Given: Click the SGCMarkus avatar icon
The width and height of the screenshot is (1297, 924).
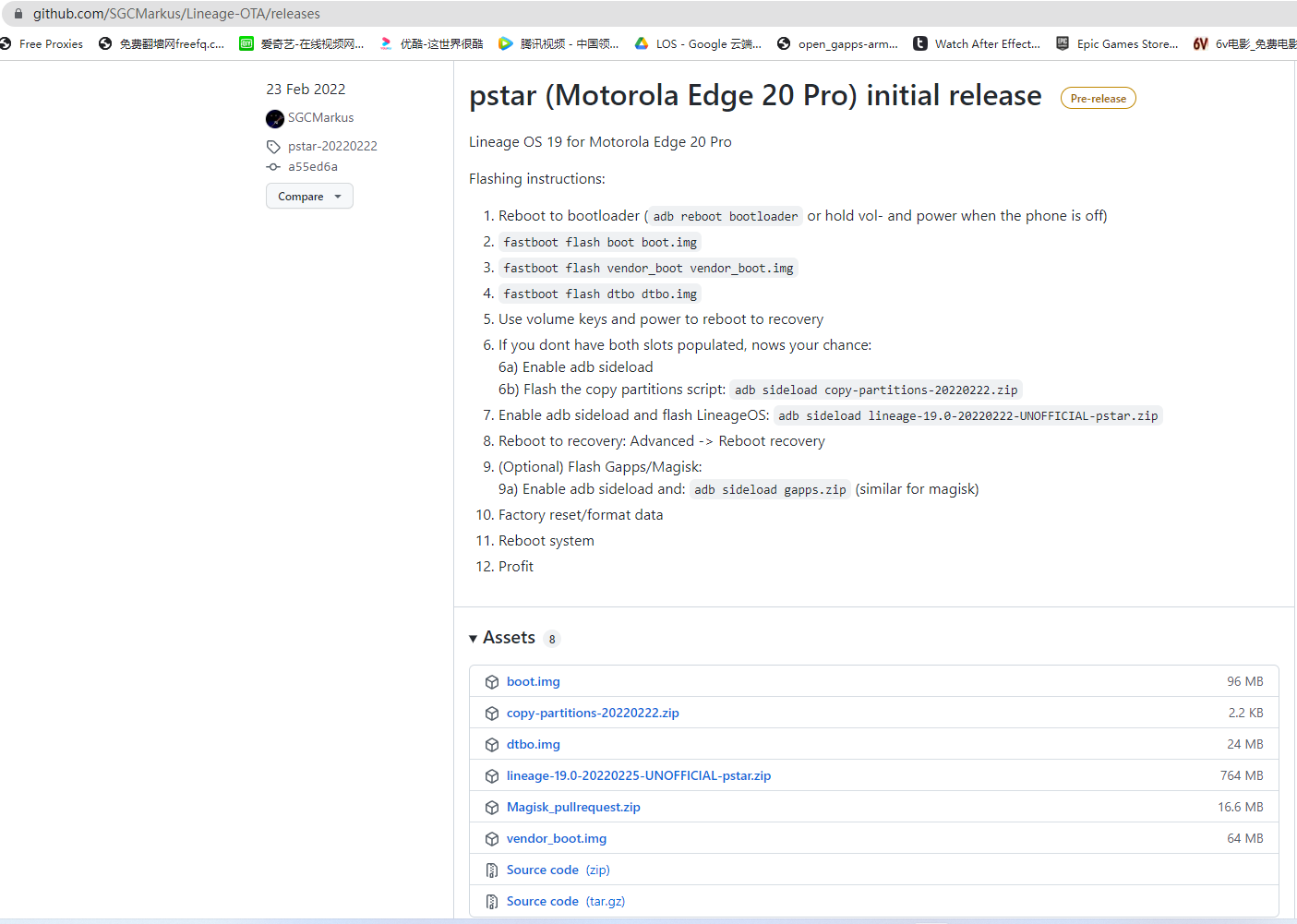Looking at the screenshot, I should pyautogui.click(x=275, y=119).
